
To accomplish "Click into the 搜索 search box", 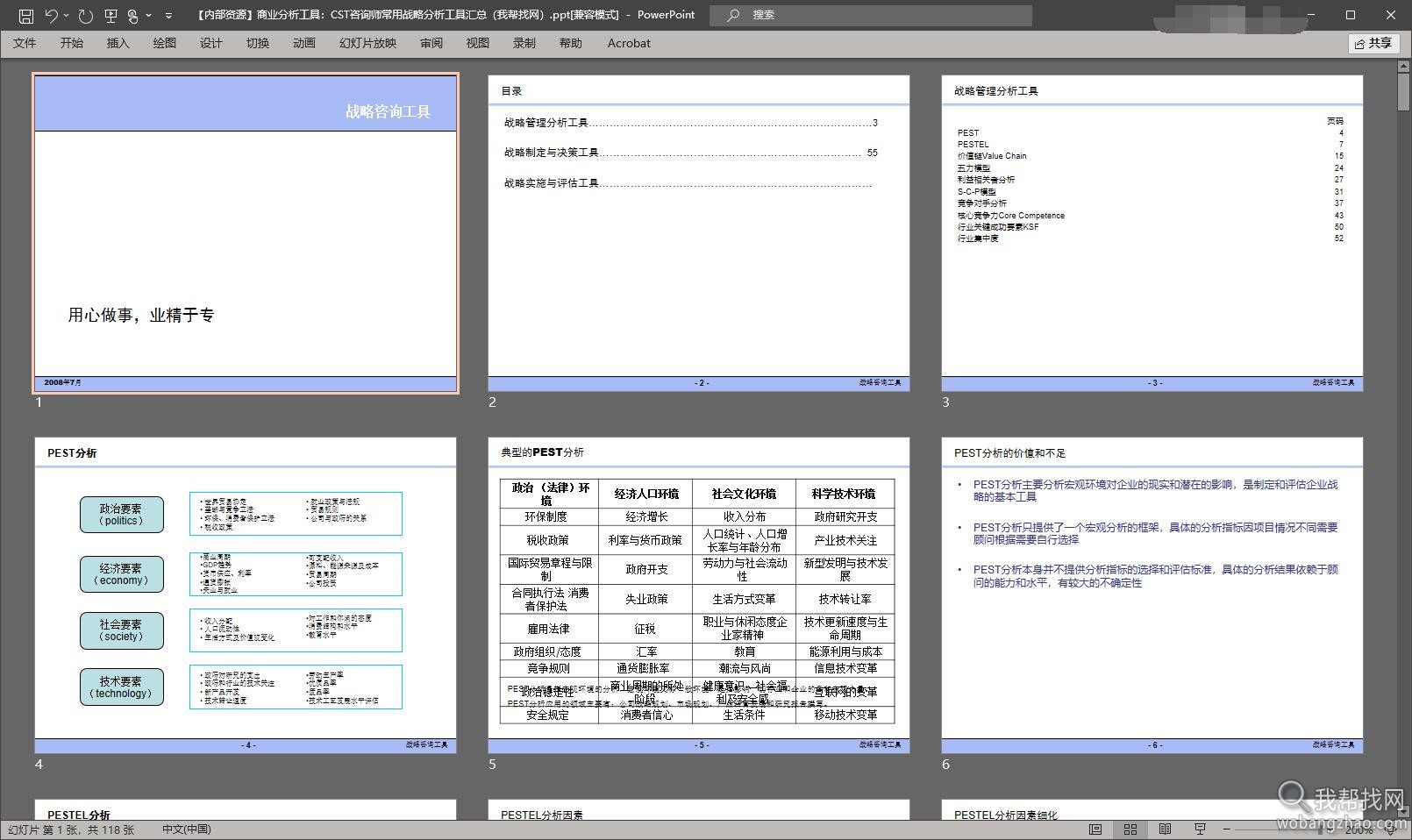I will 871,15.
